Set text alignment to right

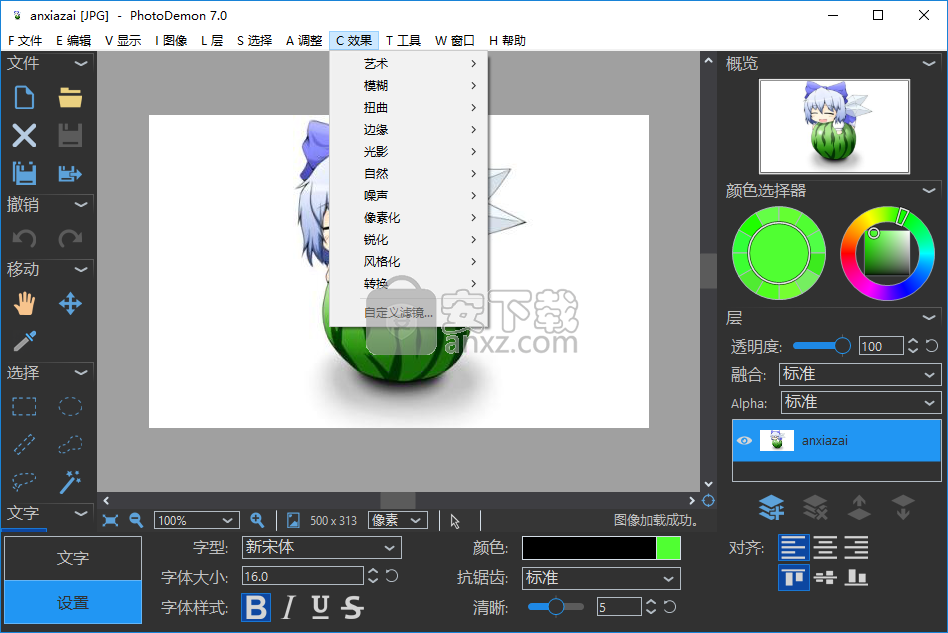(857, 548)
